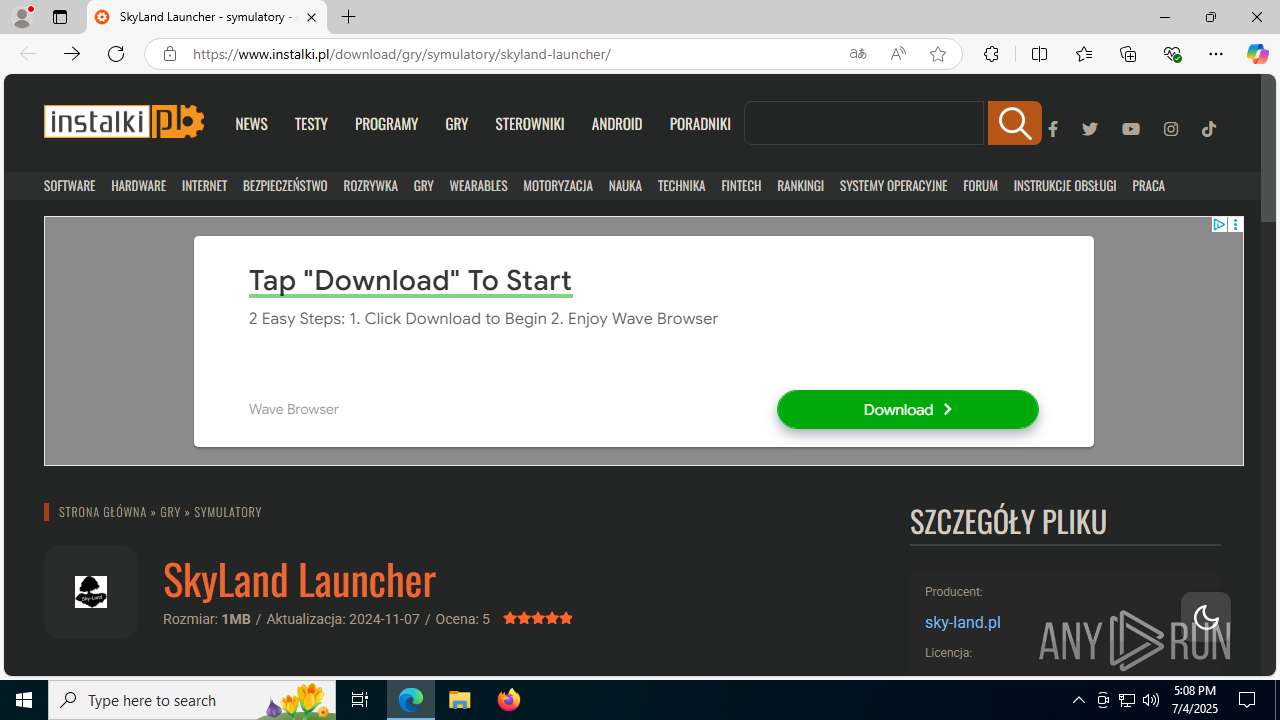The image size is (1280, 720).
Task: Open the instalki TikTok icon
Action: click(1209, 129)
